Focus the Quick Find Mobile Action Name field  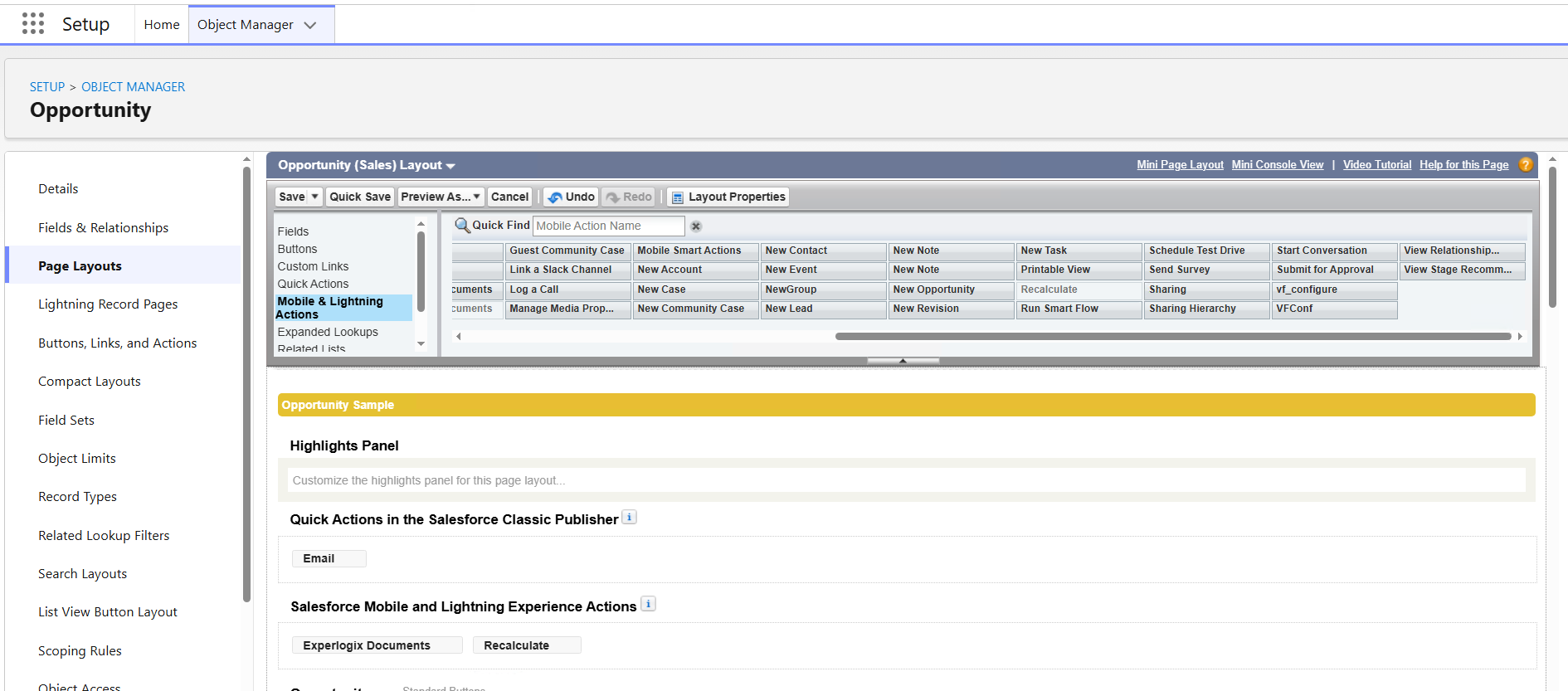608,226
